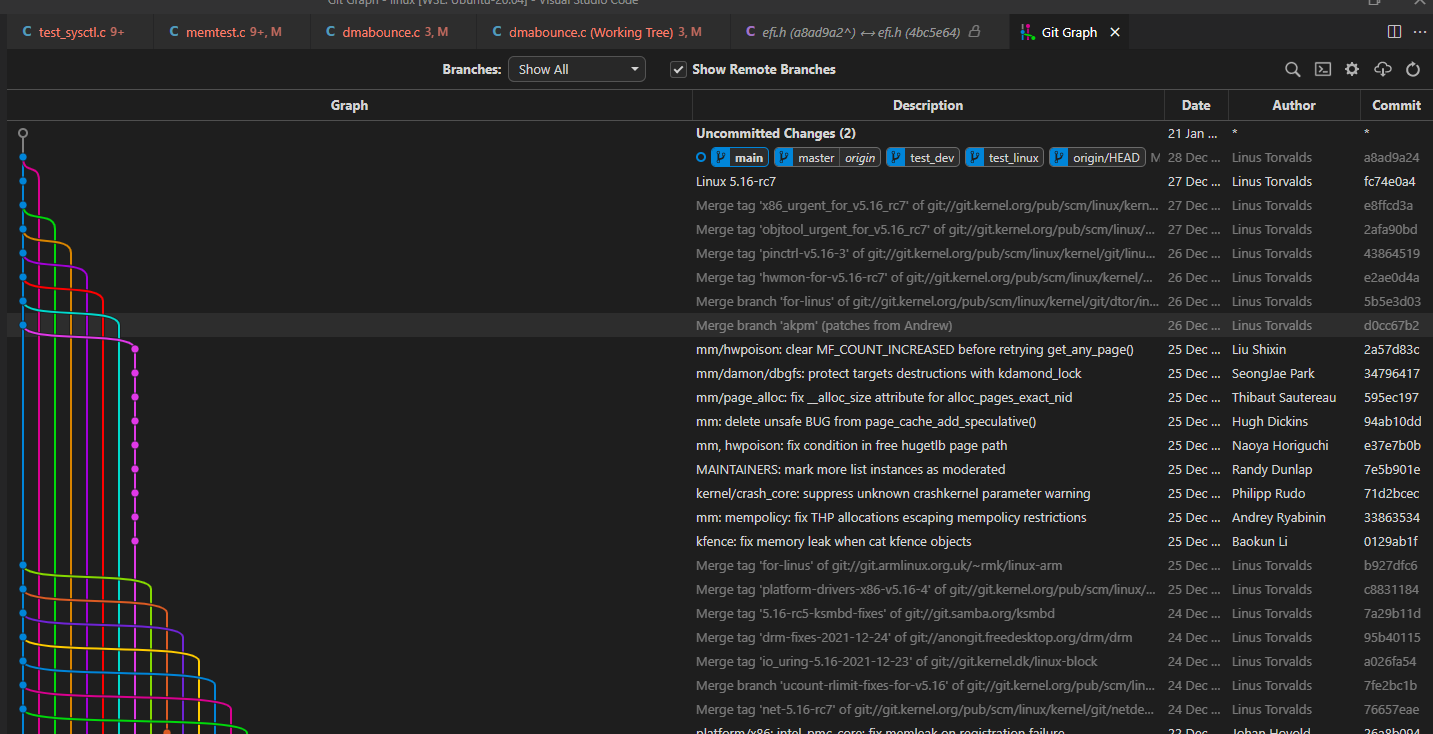The image size is (1433, 734).
Task: Click author name Hugh Dickins
Action: 1271,422
